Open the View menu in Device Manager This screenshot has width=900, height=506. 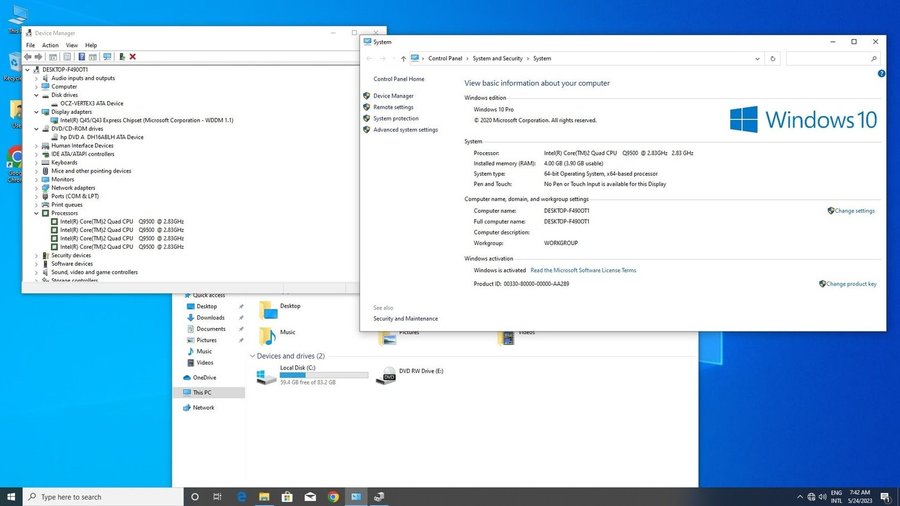[71, 45]
